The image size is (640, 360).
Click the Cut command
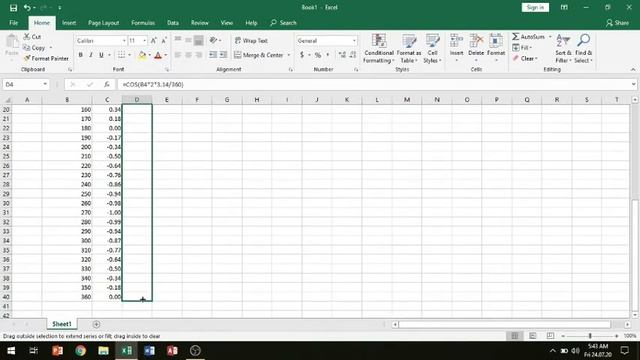(32, 37)
